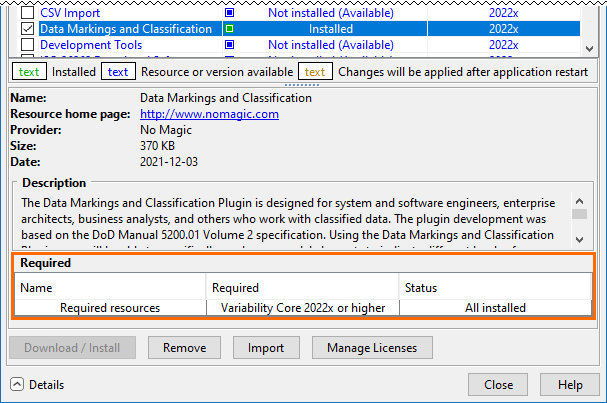The width and height of the screenshot is (607, 403).
Task: Click the blue status icon for Development Tools
Action: coord(229,45)
